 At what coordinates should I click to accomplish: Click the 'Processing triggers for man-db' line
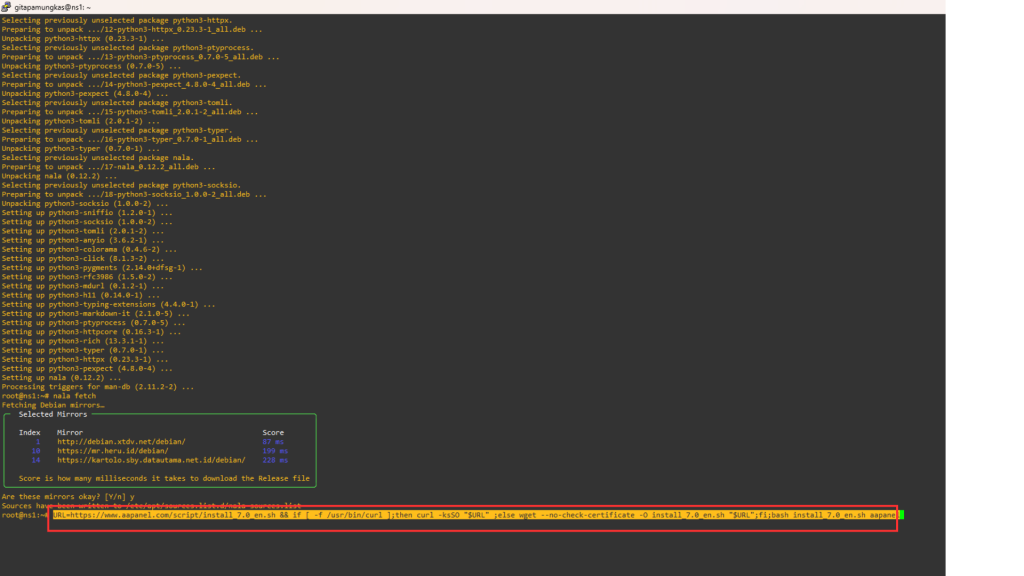coord(97,386)
